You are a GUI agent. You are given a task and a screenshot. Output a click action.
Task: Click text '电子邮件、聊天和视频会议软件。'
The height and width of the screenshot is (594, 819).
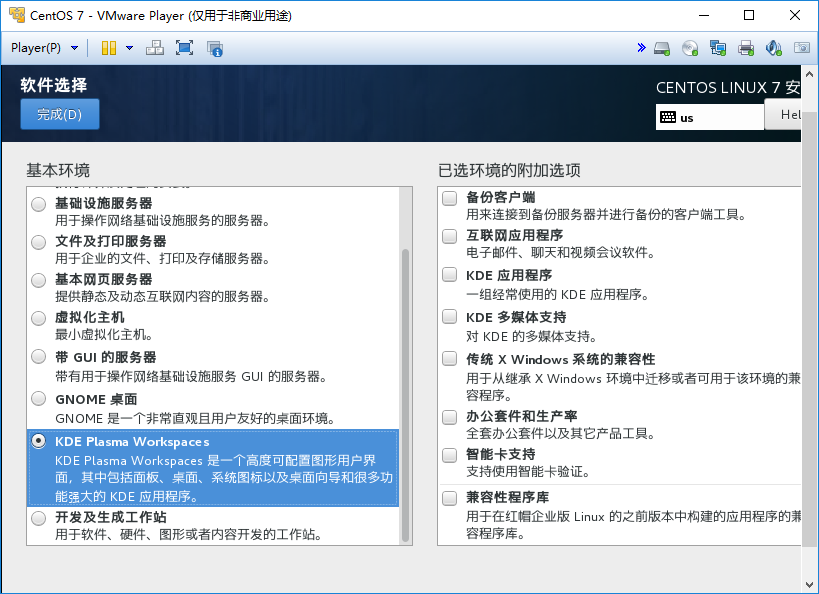(560, 252)
